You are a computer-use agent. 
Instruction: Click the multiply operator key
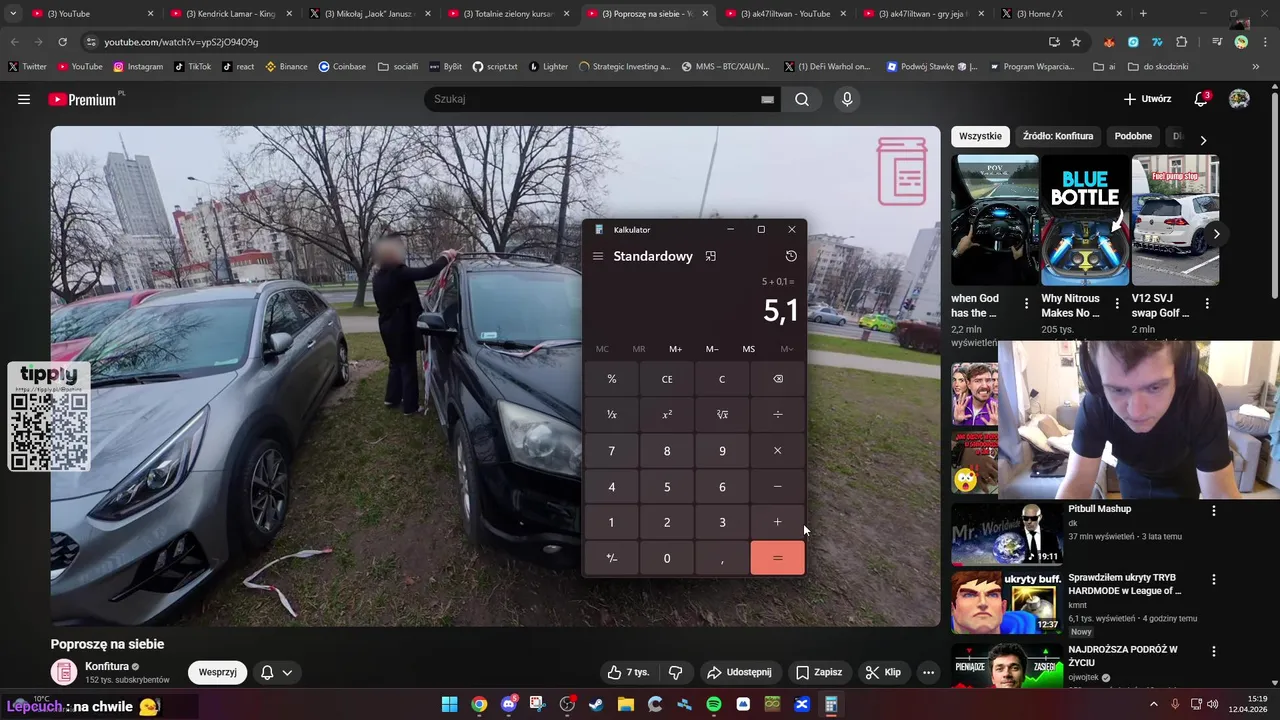pos(778,451)
